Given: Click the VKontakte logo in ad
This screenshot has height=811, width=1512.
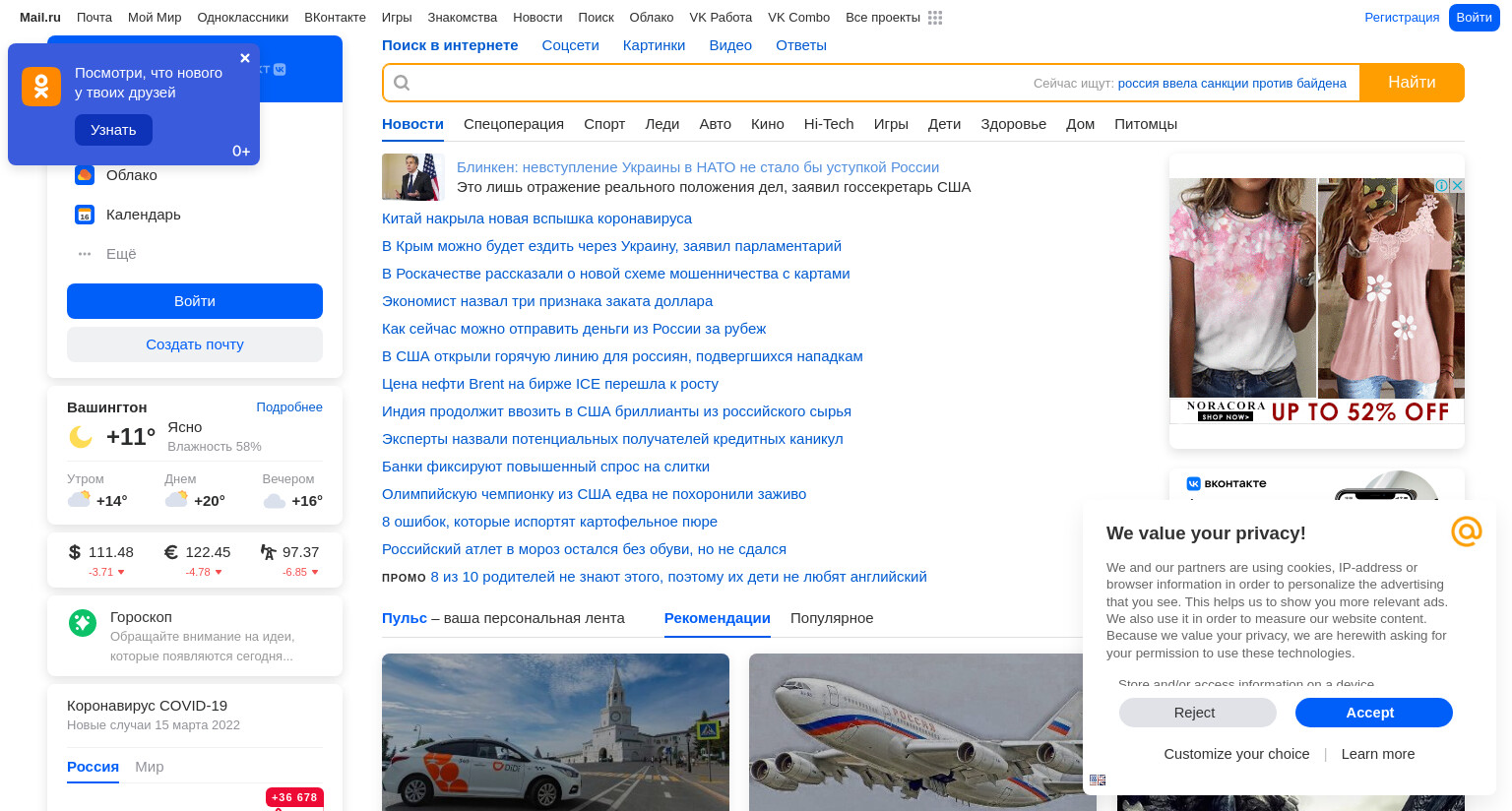Looking at the screenshot, I should [x=1227, y=483].
